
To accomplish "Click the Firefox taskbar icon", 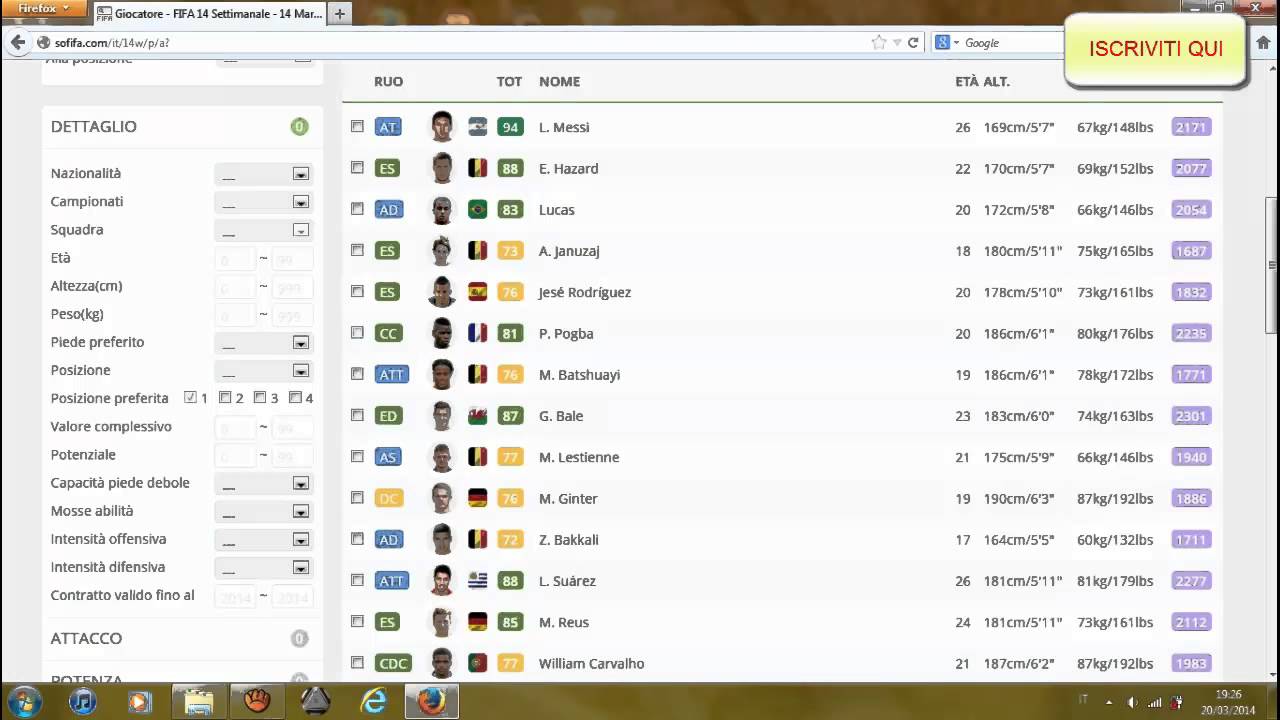I will point(431,701).
